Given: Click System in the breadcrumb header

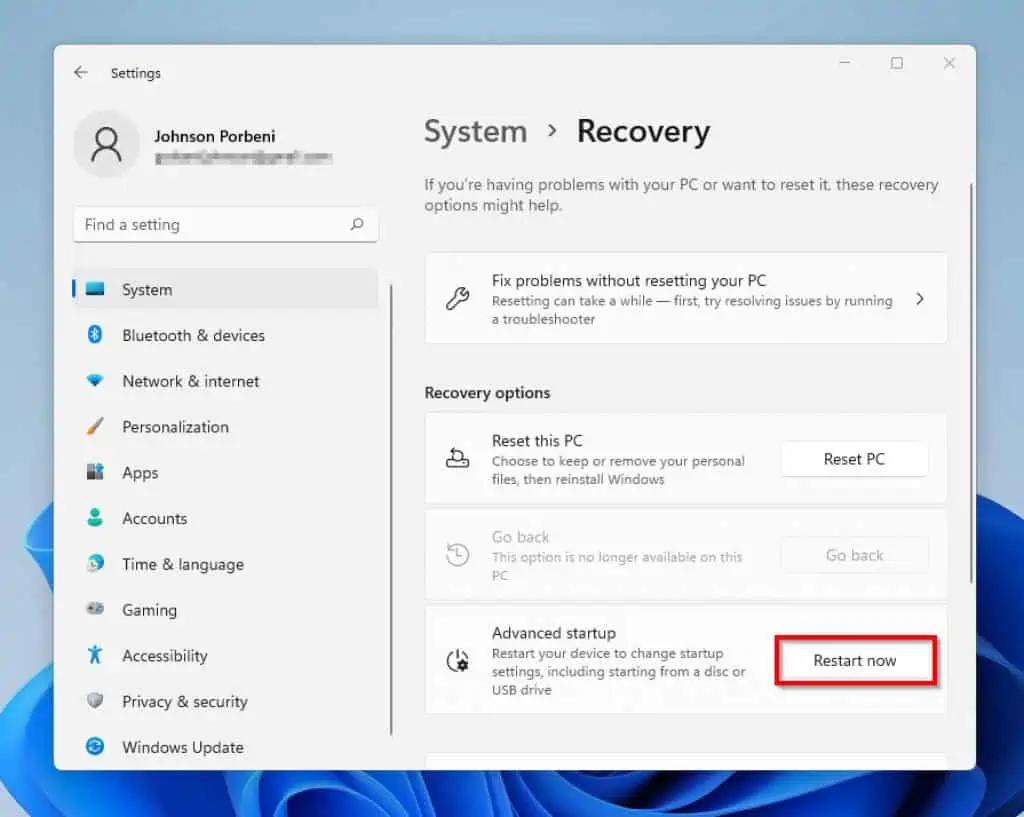Looking at the screenshot, I should click(475, 132).
